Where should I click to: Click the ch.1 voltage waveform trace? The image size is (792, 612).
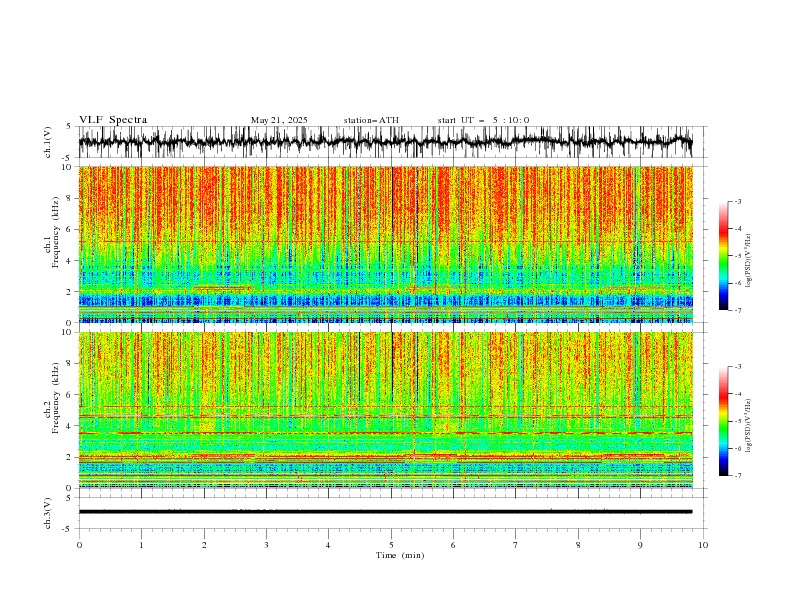point(385,141)
